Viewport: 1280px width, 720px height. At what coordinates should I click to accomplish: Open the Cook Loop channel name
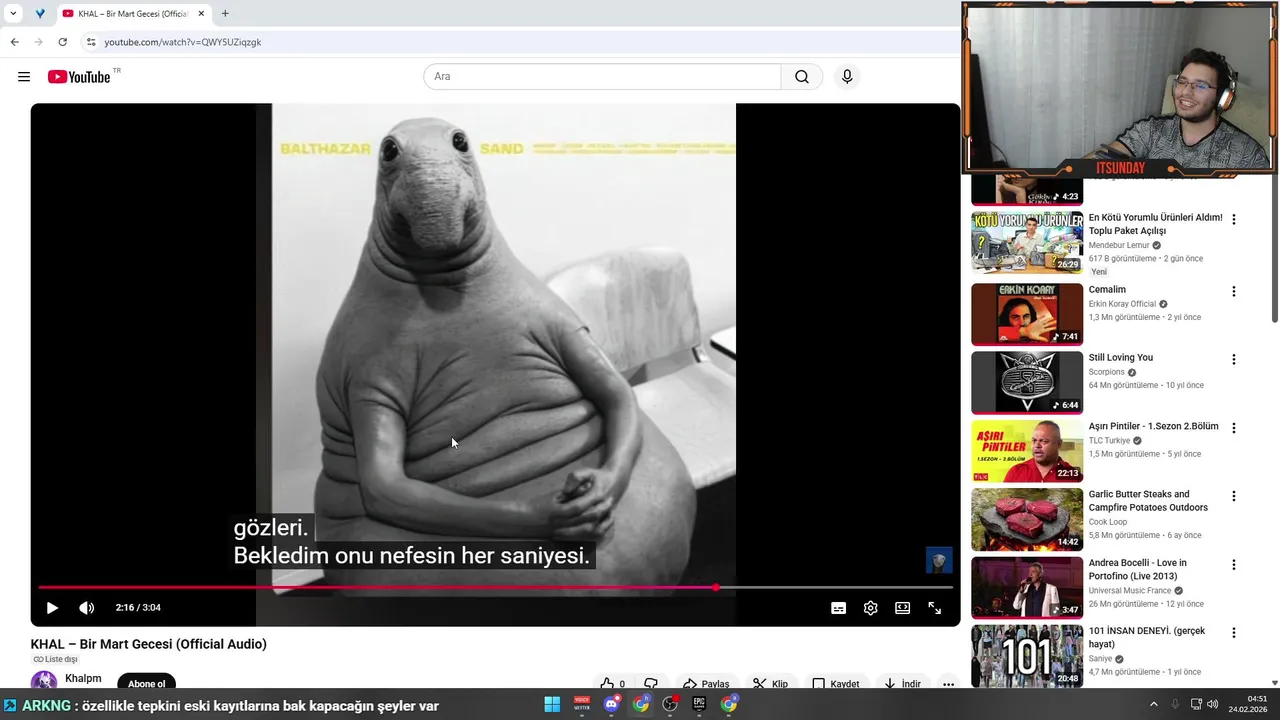tap(1108, 522)
